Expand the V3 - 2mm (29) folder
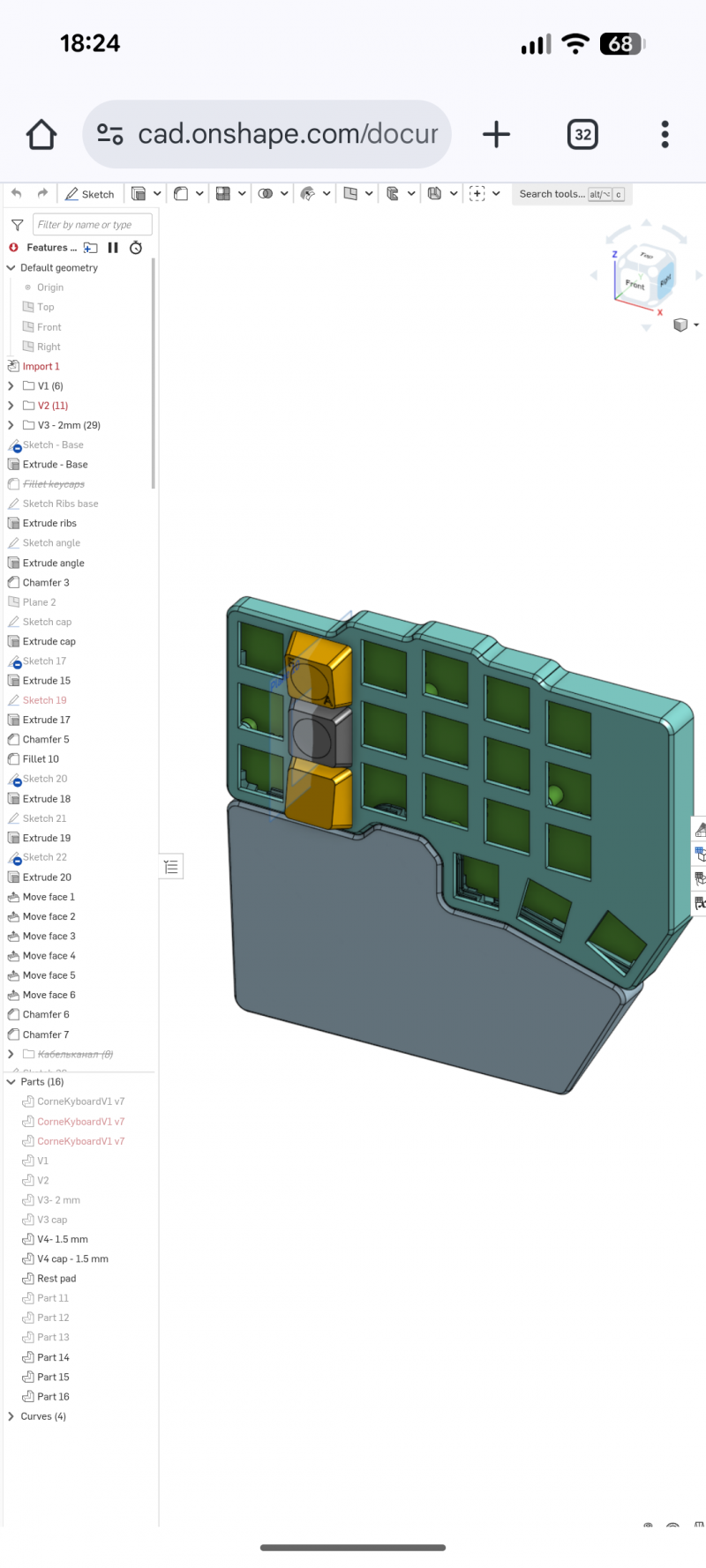Image resolution: width=706 pixels, height=1568 pixels. [11, 425]
